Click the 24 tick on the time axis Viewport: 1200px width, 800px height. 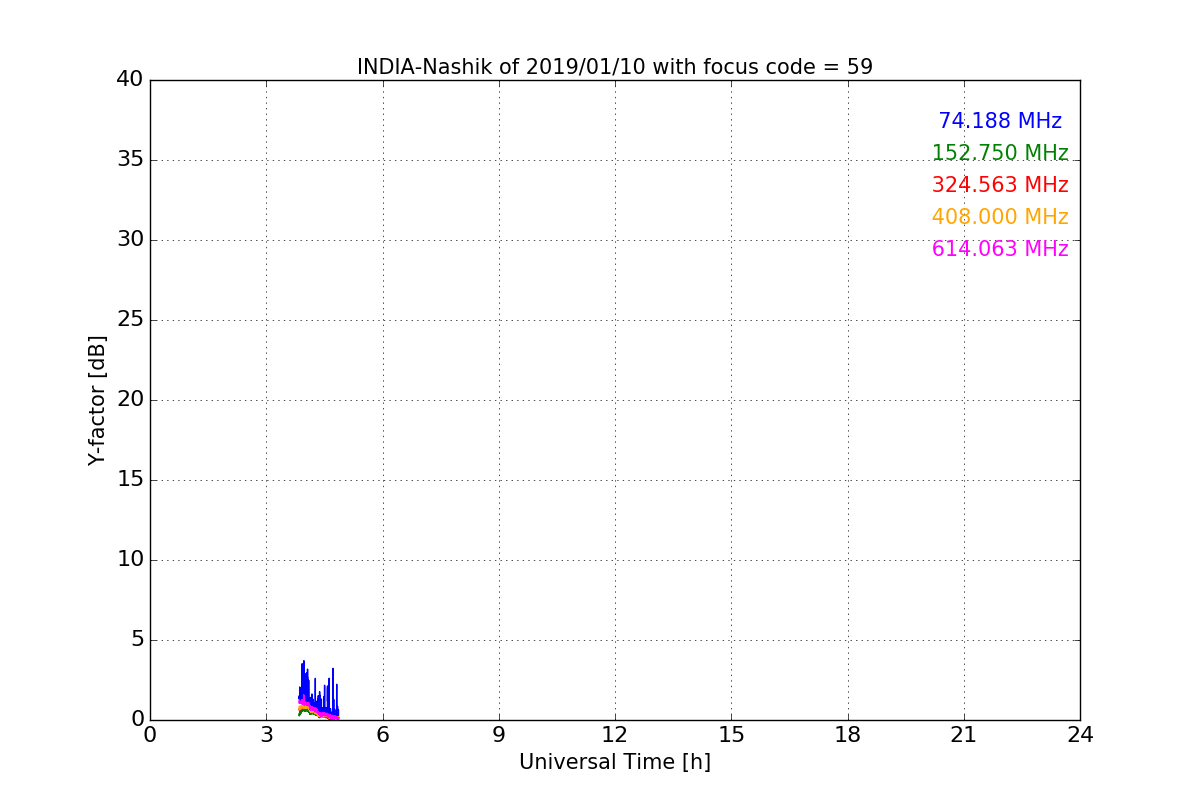click(x=1080, y=734)
